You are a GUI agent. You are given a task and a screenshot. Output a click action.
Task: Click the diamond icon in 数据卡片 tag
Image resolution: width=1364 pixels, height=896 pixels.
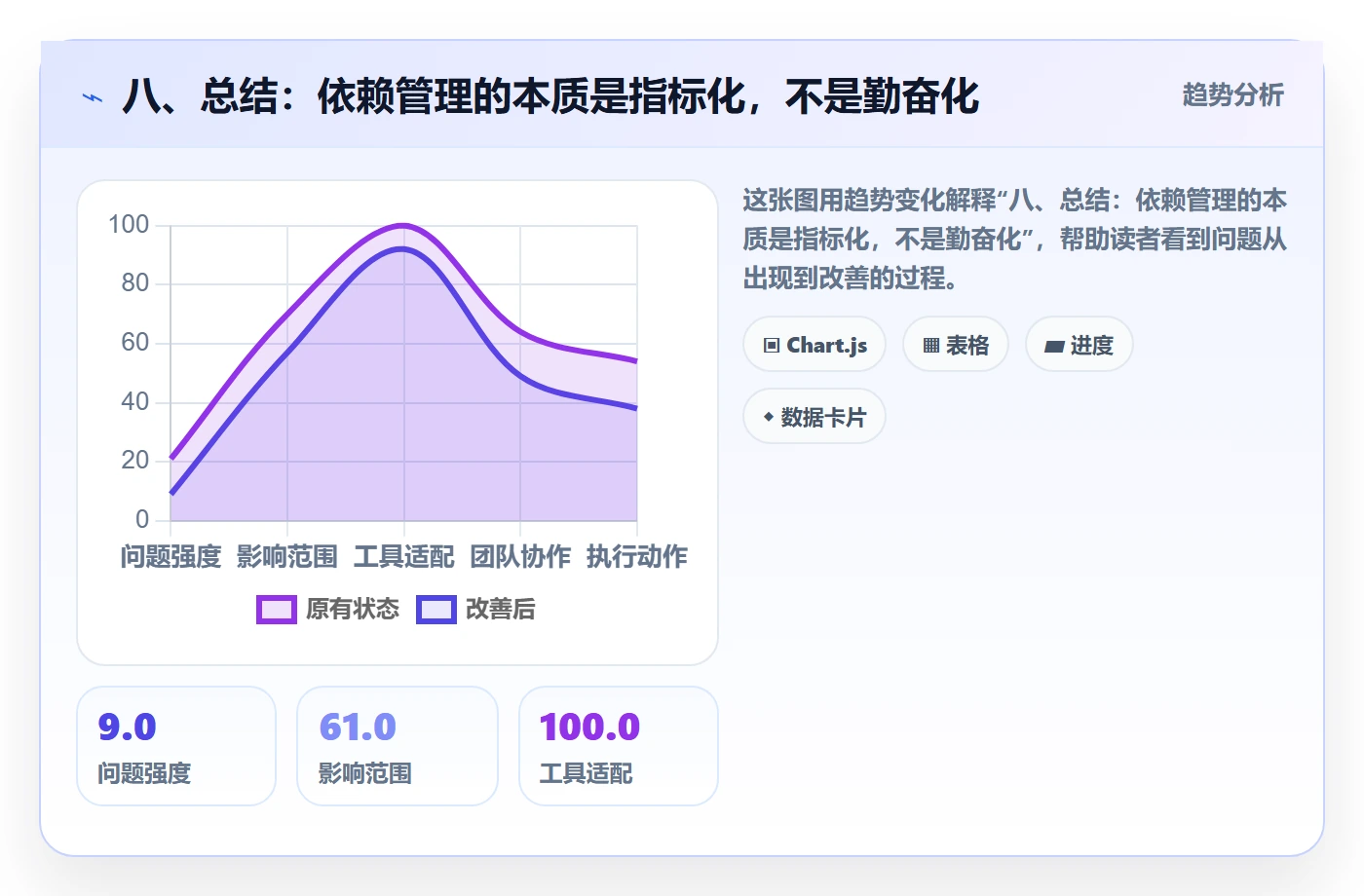[x=769, y=417]
